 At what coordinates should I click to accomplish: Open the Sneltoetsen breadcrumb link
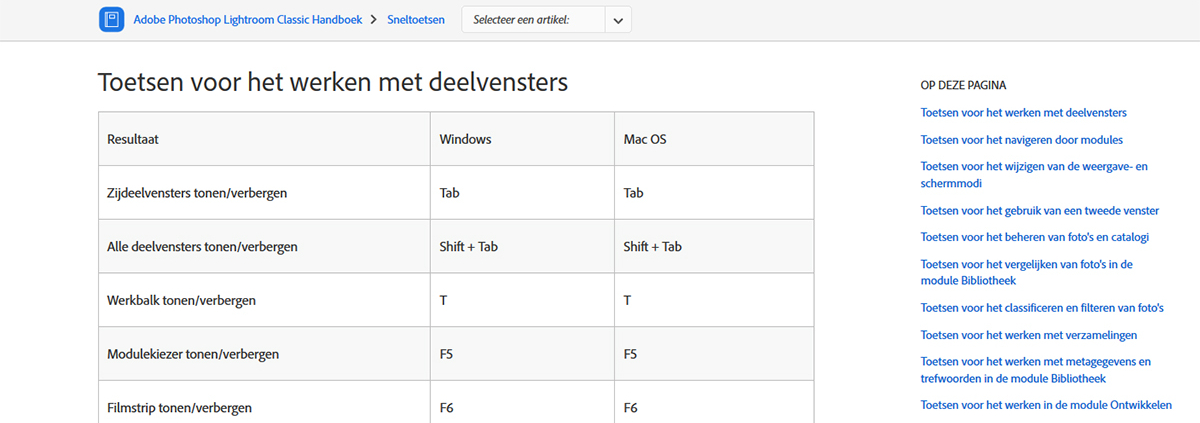click(x=418, y=20)
